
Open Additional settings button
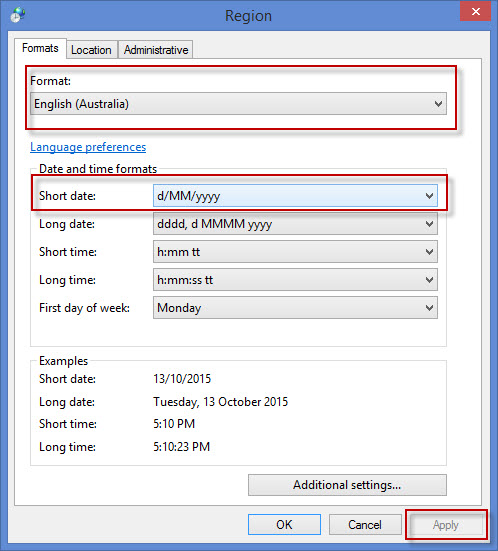(x=347, y=485)
